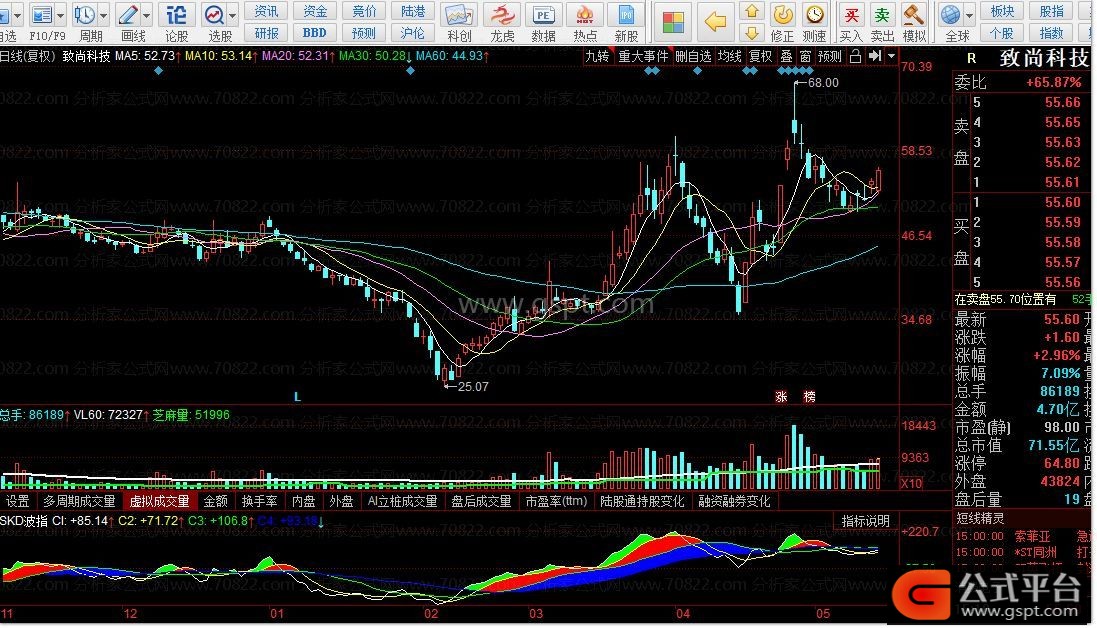Viewport: 1097px width, 628px height.
Task: Click the yellow down arrow icon
Action: click(x=752, y=32)
